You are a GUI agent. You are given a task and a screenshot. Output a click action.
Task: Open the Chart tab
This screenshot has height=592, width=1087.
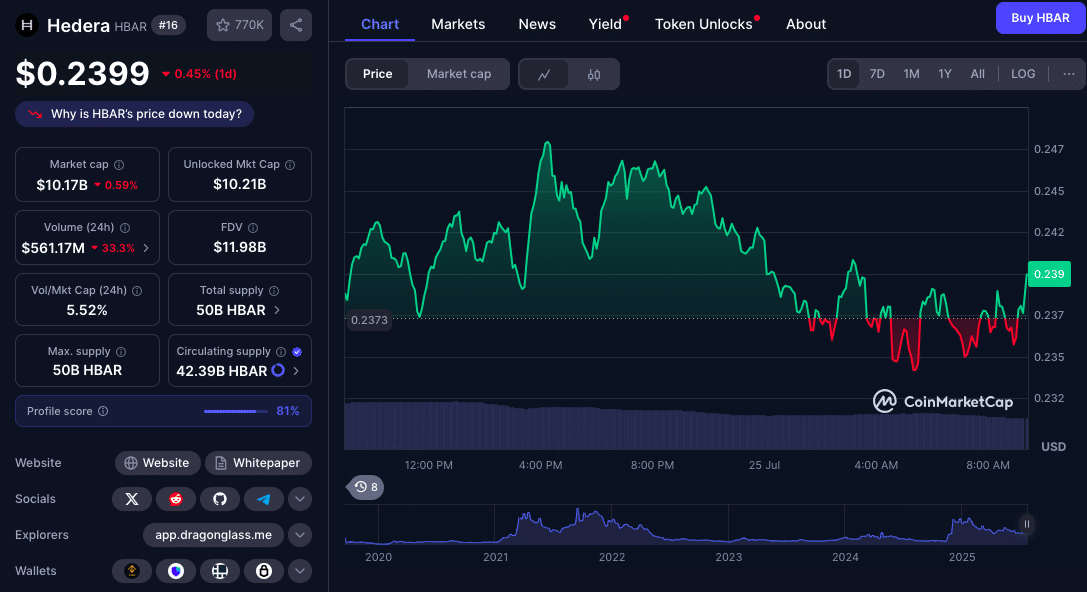point(380,24)
